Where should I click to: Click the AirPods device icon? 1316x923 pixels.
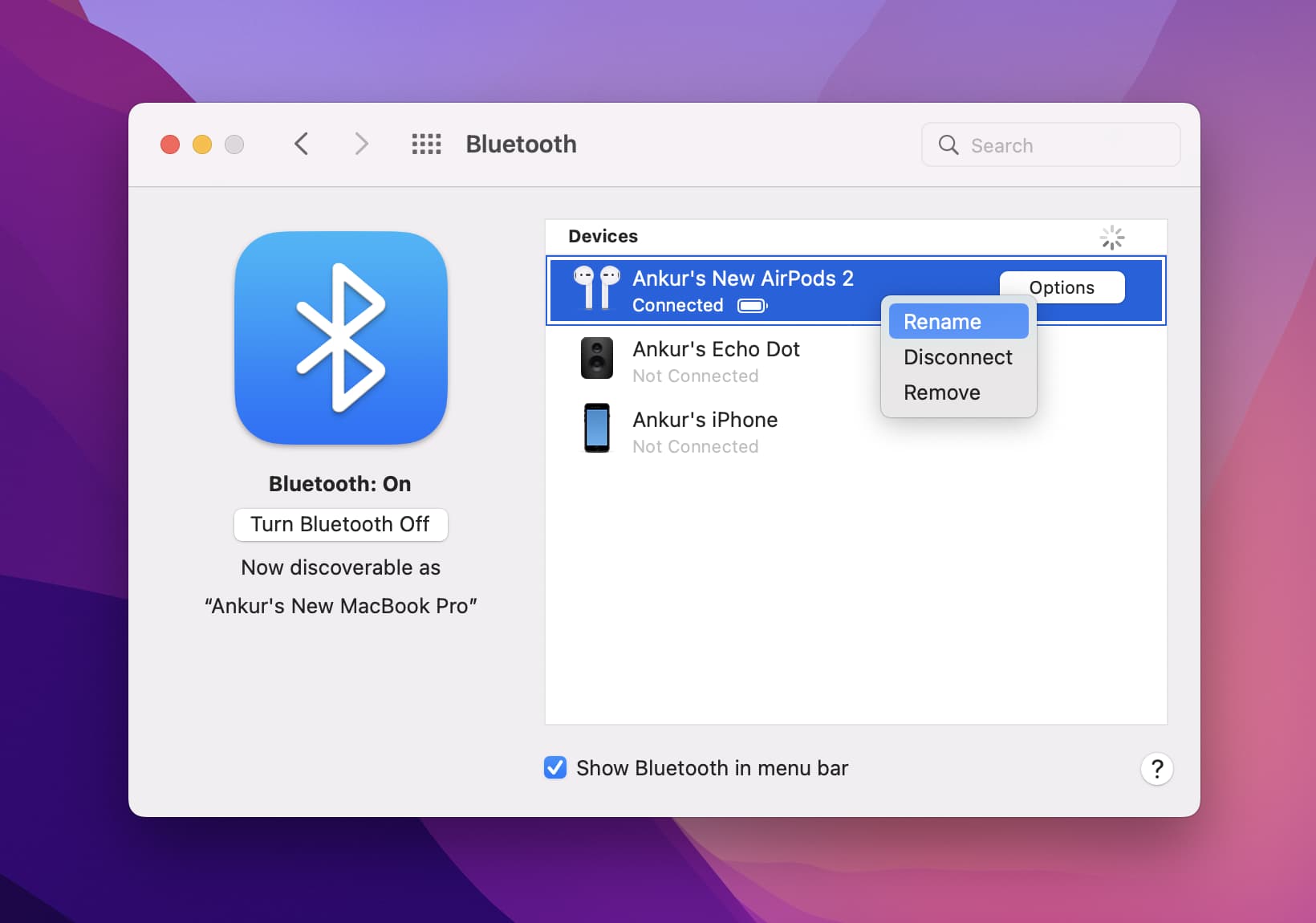click(596, 288)
